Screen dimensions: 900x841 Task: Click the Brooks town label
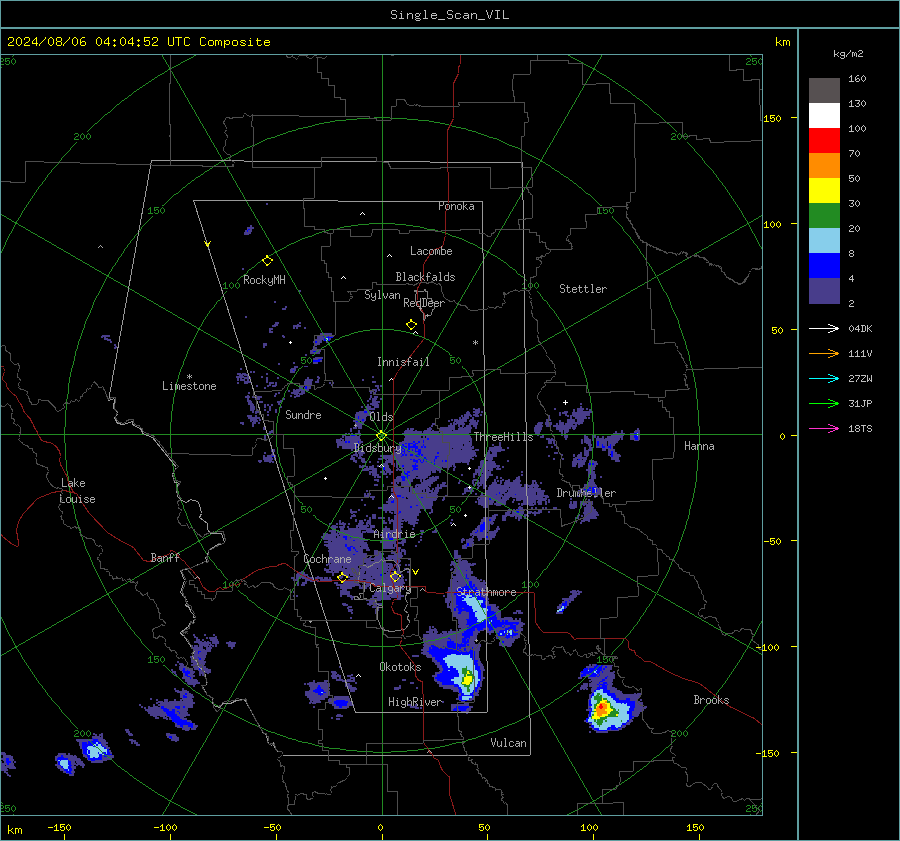click(x=711, y=700)
